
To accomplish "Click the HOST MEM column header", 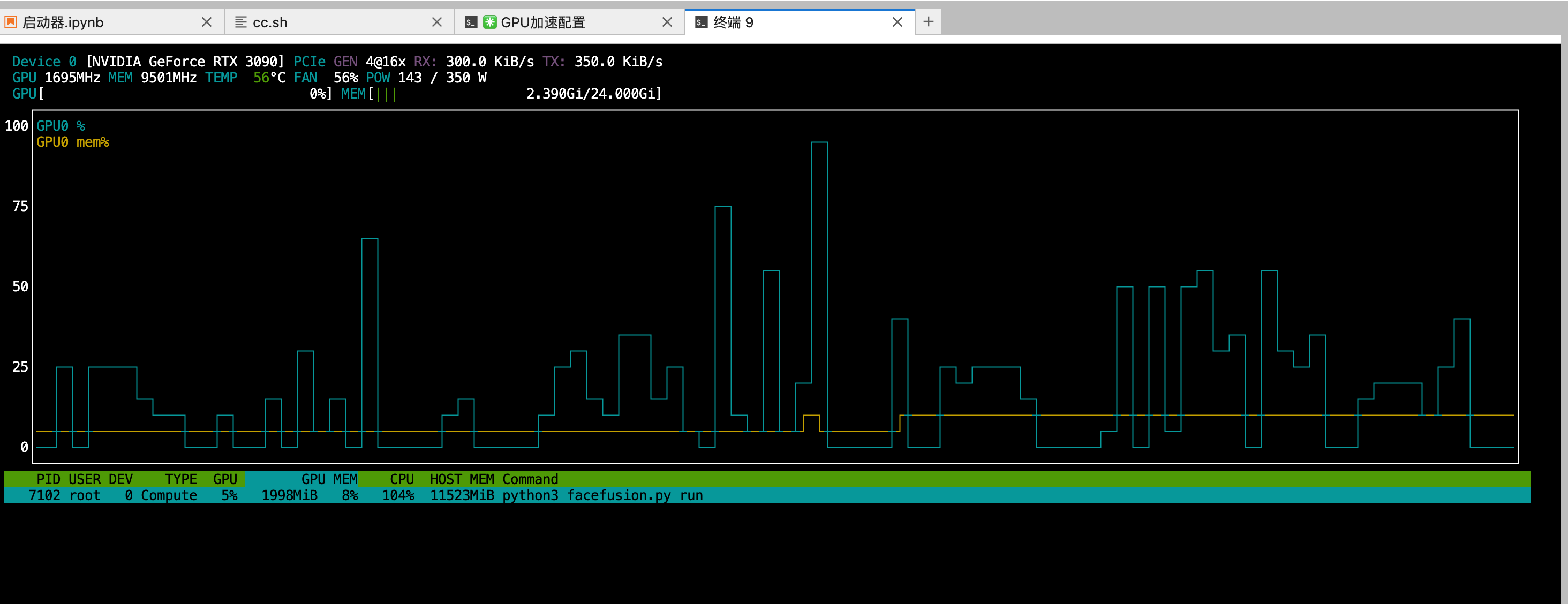I will (x=462, y=479).
